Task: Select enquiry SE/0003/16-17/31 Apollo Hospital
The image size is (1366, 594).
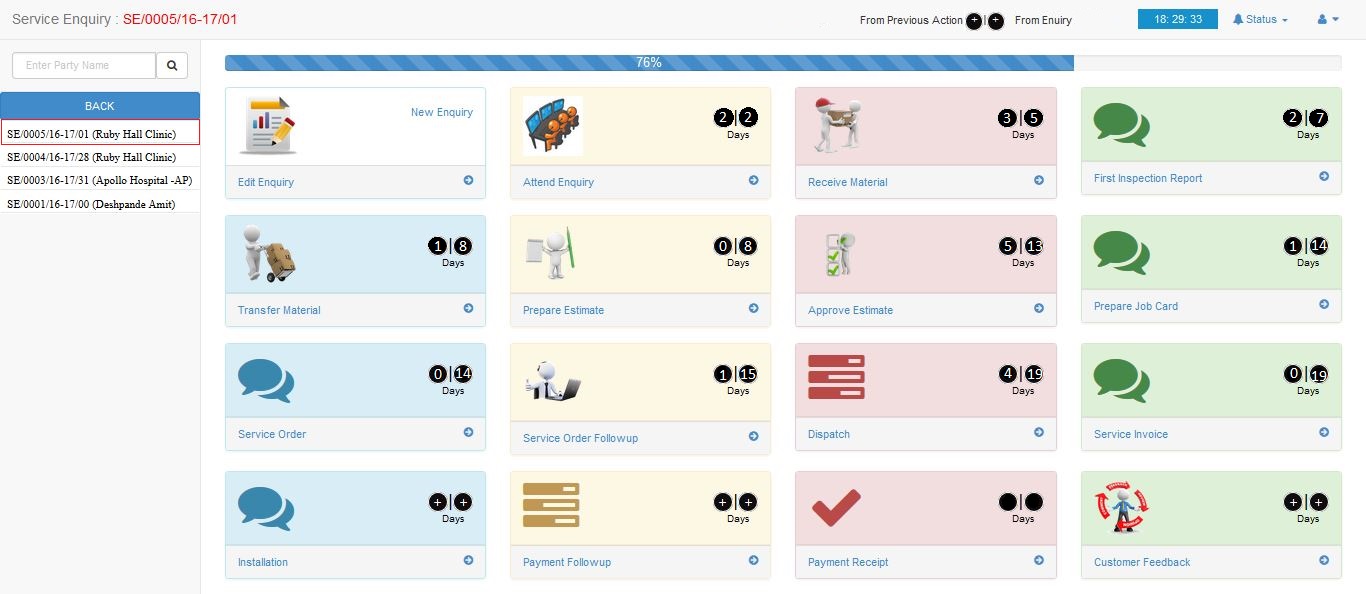Action: click(x=99, y=180)
